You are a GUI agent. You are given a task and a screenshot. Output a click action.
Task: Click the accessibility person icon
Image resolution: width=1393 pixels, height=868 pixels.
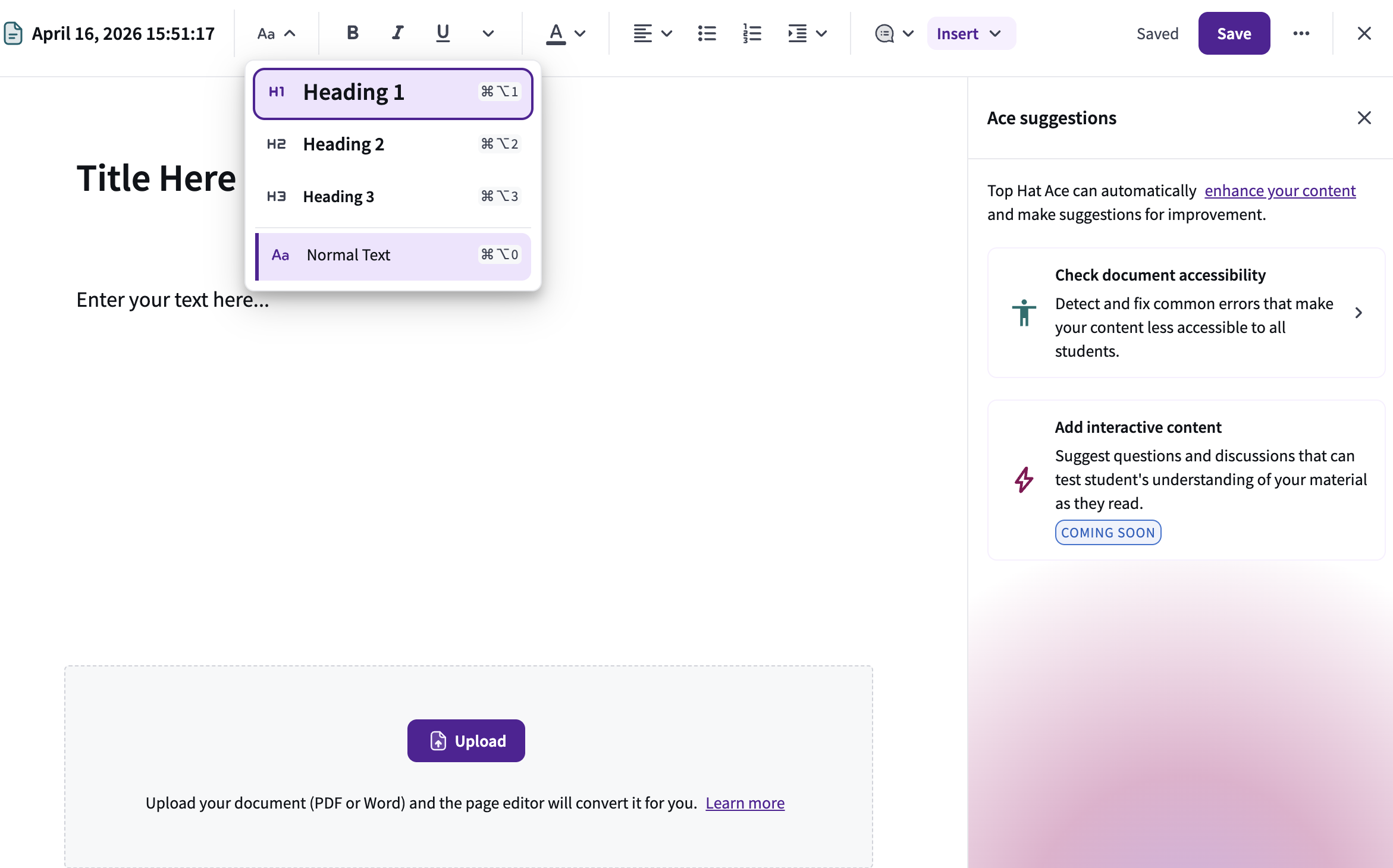point(1024,313)
